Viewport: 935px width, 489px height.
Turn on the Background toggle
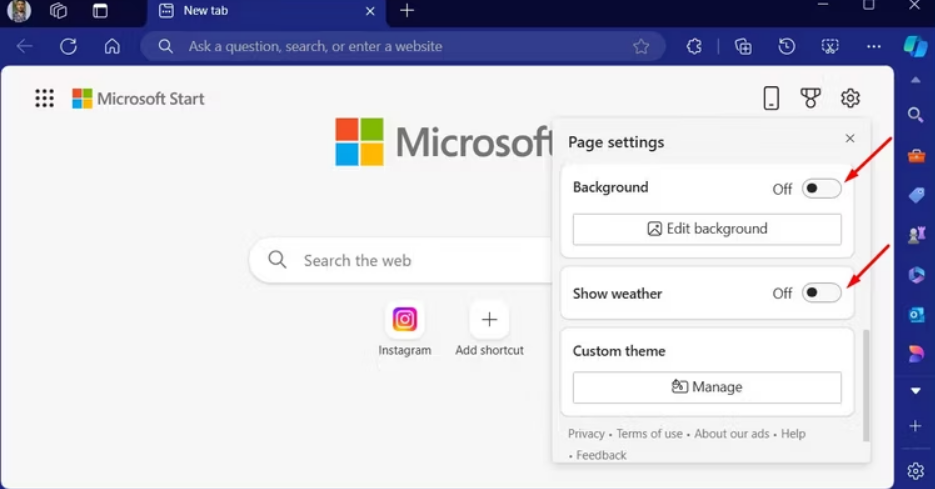[821, 189]
